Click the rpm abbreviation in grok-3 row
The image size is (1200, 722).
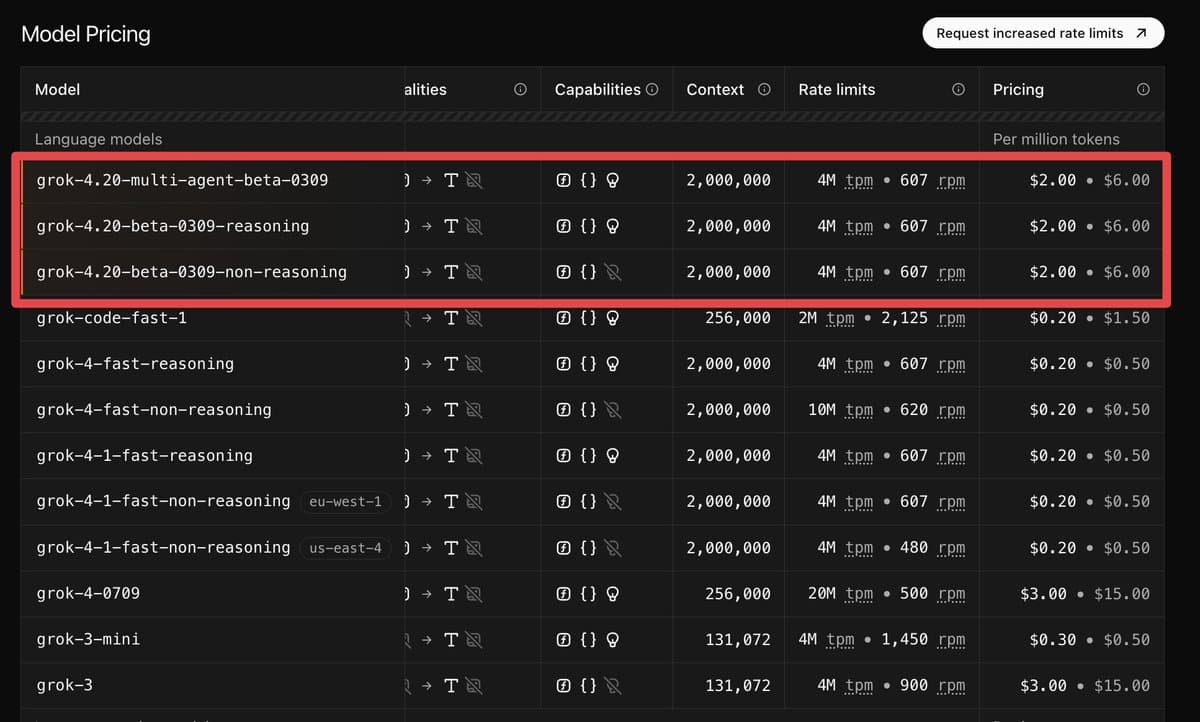pos(952,685)
